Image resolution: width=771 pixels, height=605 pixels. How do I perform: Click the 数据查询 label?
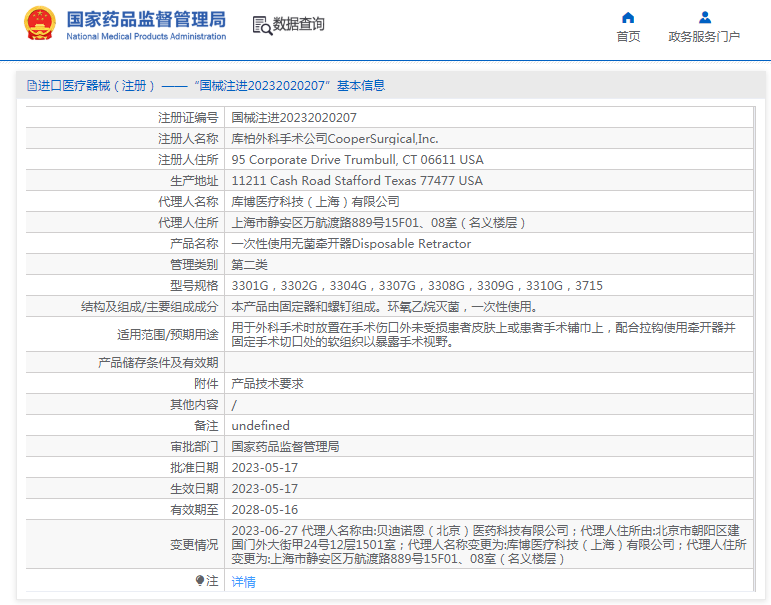click(298, 24)
